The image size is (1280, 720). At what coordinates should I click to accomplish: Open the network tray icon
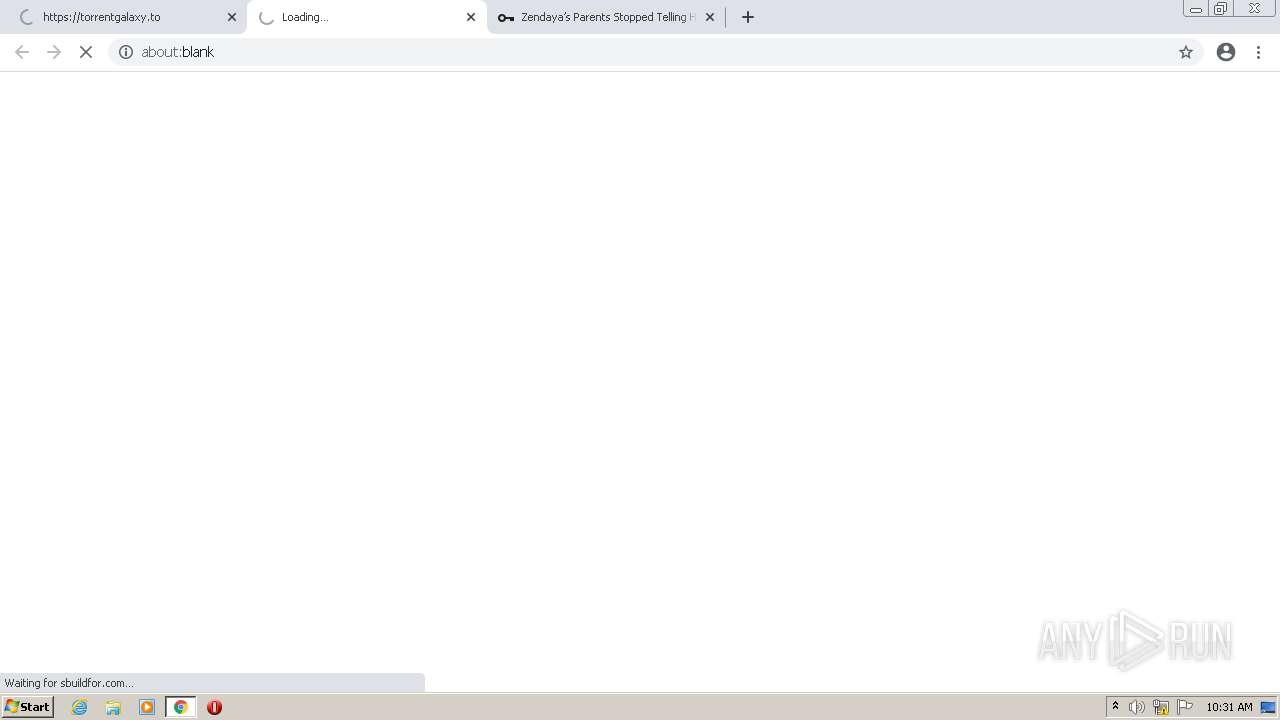click(x=1161, y=707)
